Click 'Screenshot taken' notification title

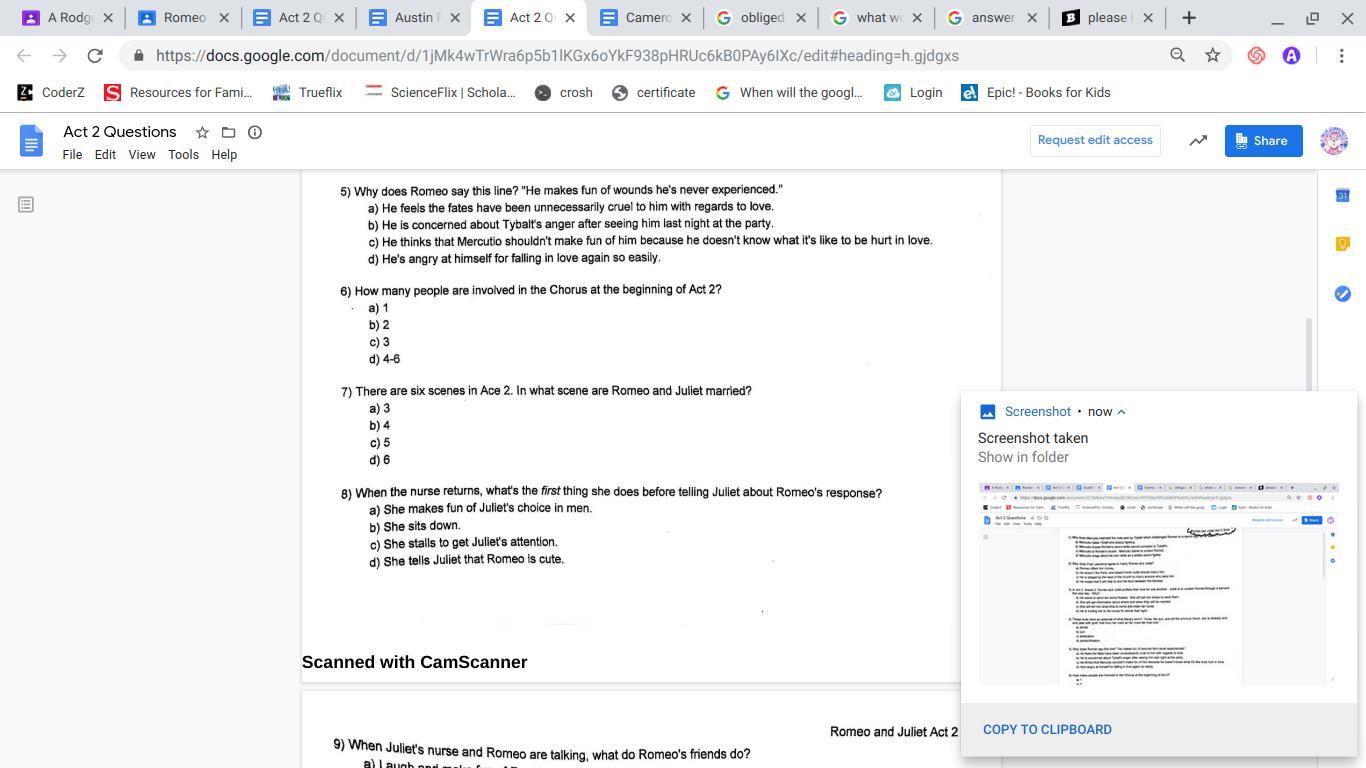coord(1033,438)
